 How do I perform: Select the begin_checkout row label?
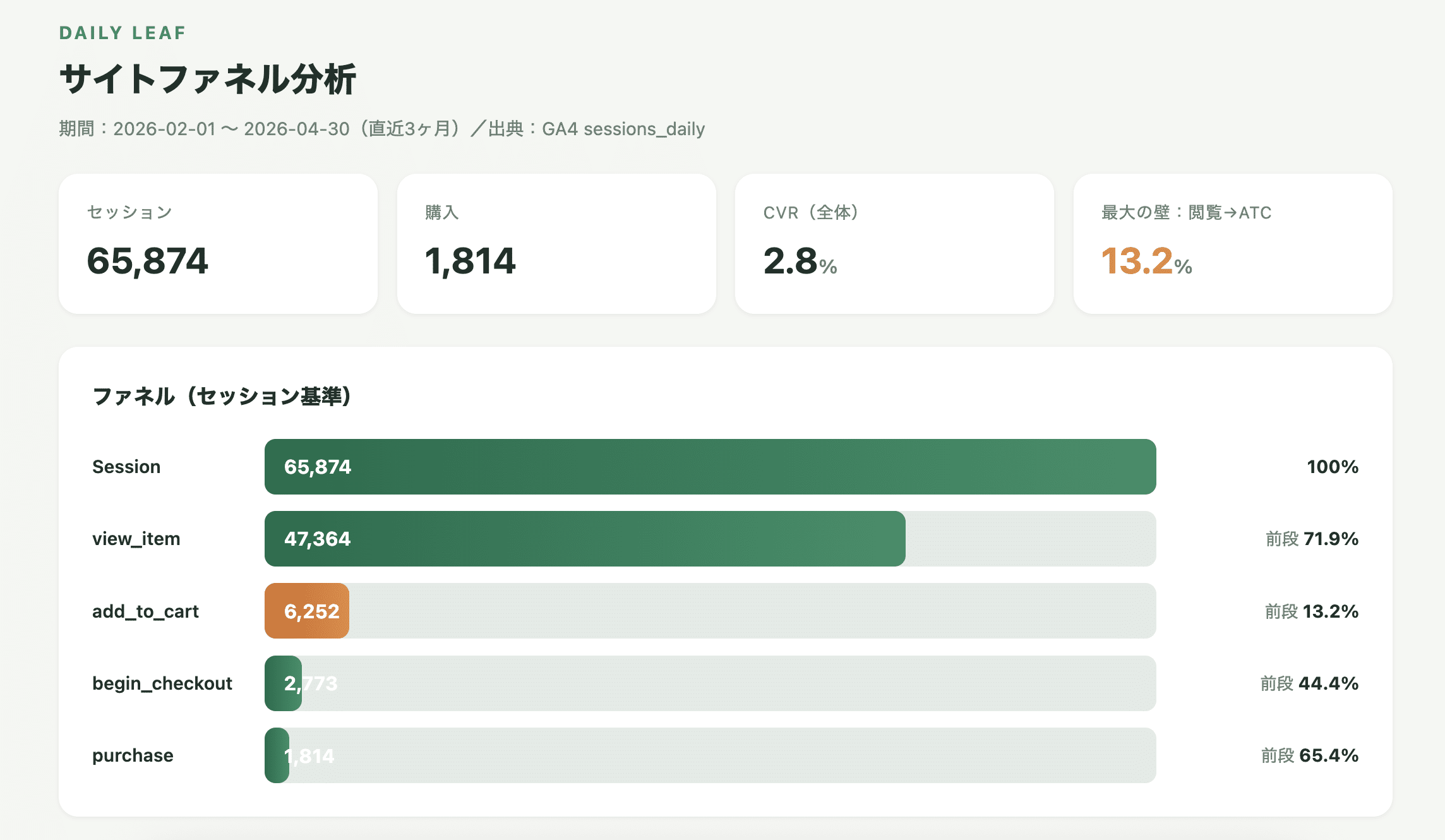coord(162,683)
